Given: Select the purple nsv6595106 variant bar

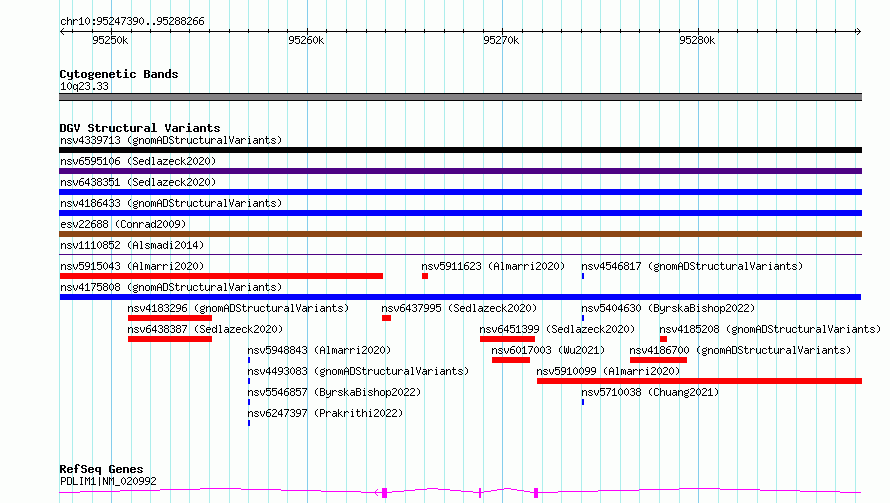Looking at the screenshot, I should 460,171.
